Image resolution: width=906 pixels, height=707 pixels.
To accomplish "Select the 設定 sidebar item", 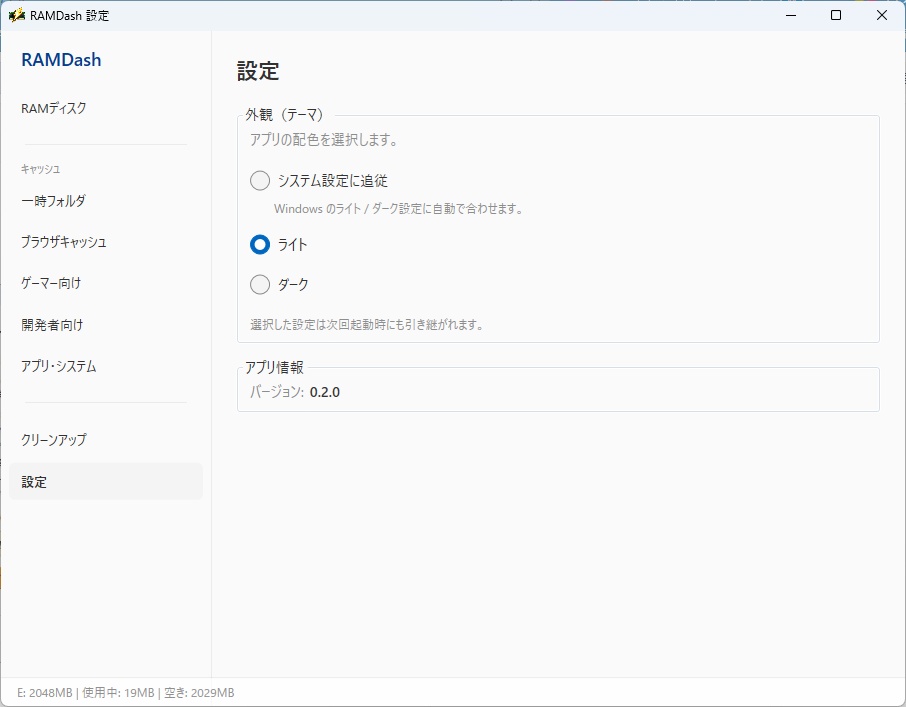I will pos(106,481).
